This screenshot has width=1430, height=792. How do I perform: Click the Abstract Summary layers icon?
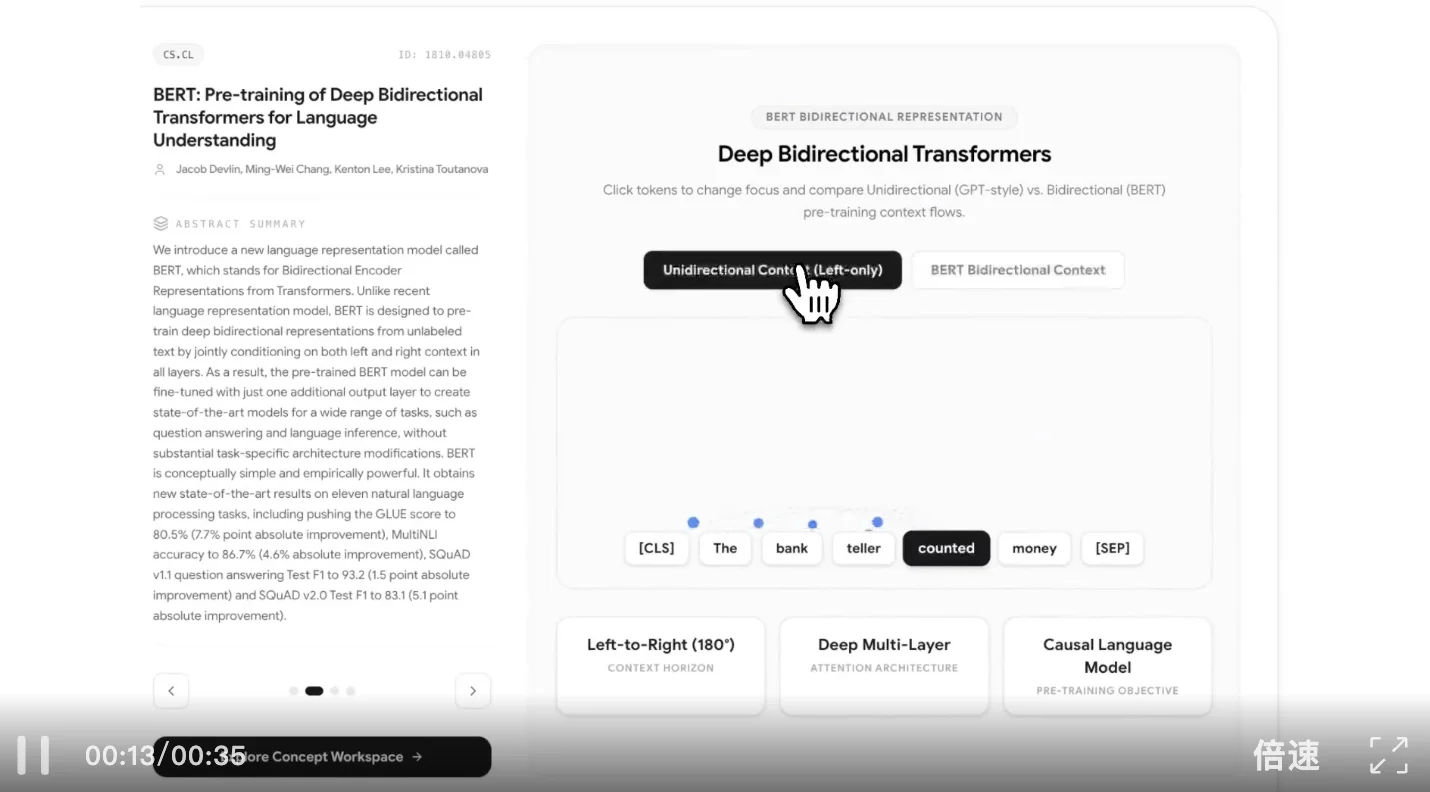pyautogui.click(x=160, y=223)
